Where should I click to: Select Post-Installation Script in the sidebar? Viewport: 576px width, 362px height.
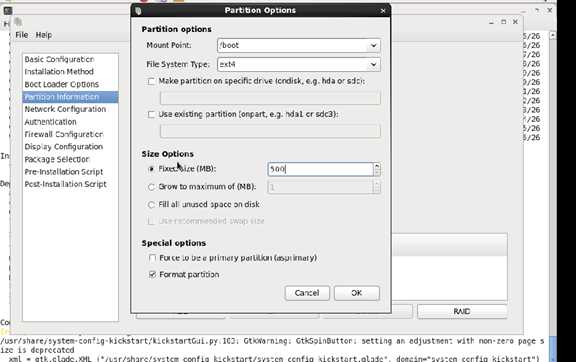click(x=65, y=184)
